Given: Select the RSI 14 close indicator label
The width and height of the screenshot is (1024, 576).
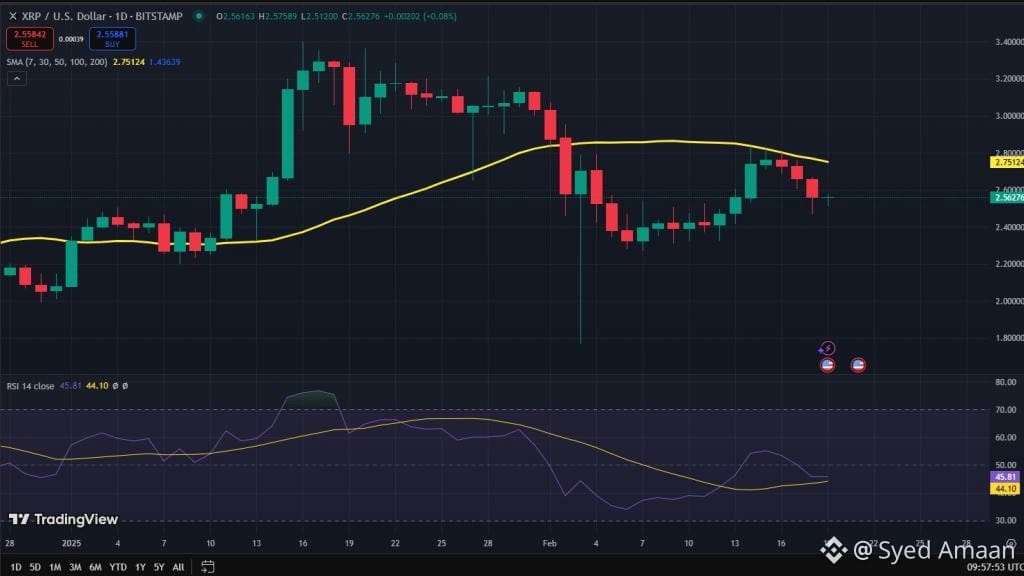Looking at the screenshot, I should 30,386.
